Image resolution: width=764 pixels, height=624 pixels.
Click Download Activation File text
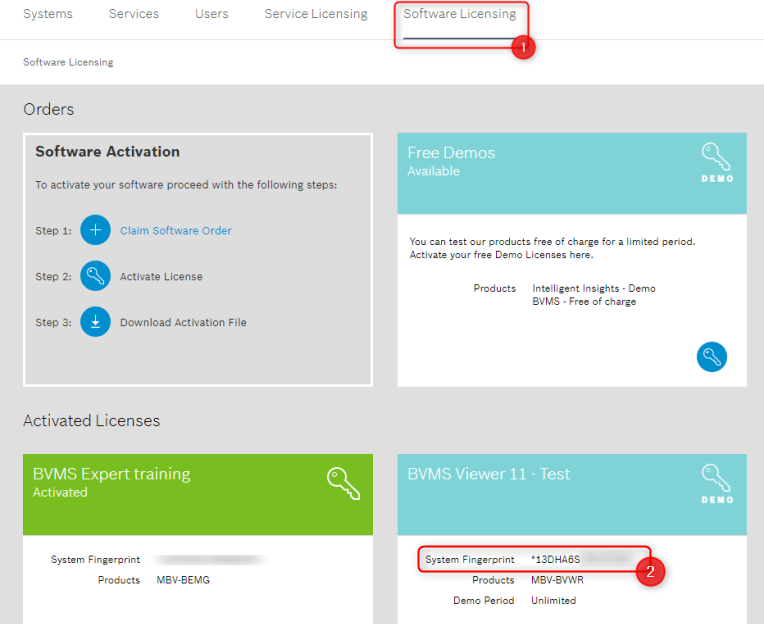pyautogui.click(x=183, y=322)
